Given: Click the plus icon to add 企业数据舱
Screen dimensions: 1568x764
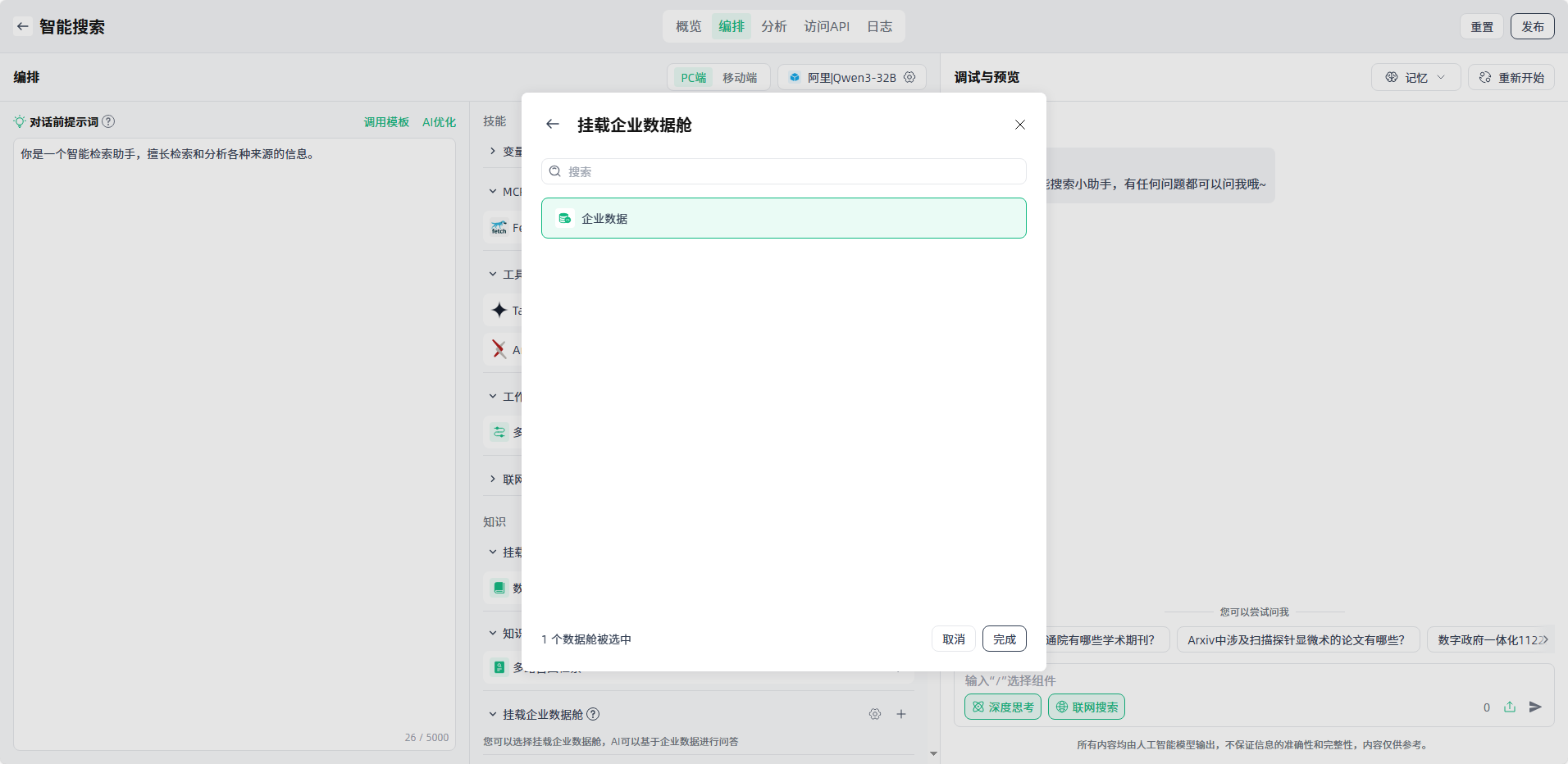Looking at the screenshot, I should tap(901, 714).
